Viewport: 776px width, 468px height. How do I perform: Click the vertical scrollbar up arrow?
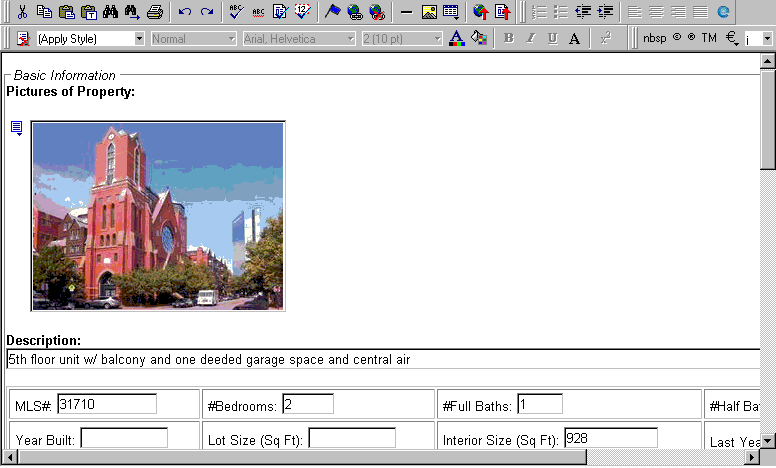[x=768, y=61]
